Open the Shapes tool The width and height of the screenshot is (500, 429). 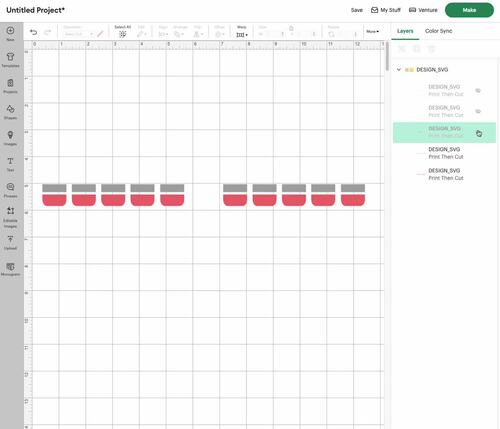coord(10,112)
